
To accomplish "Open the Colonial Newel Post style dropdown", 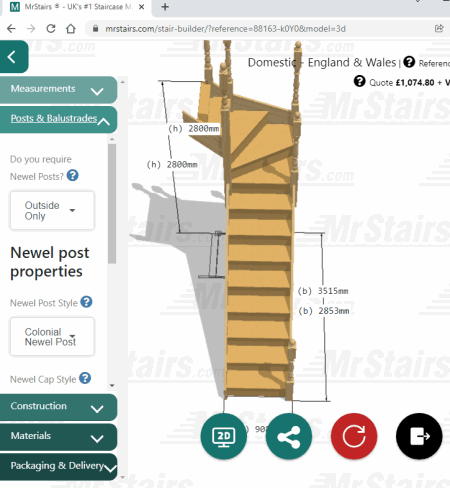I will coord(52,336).
